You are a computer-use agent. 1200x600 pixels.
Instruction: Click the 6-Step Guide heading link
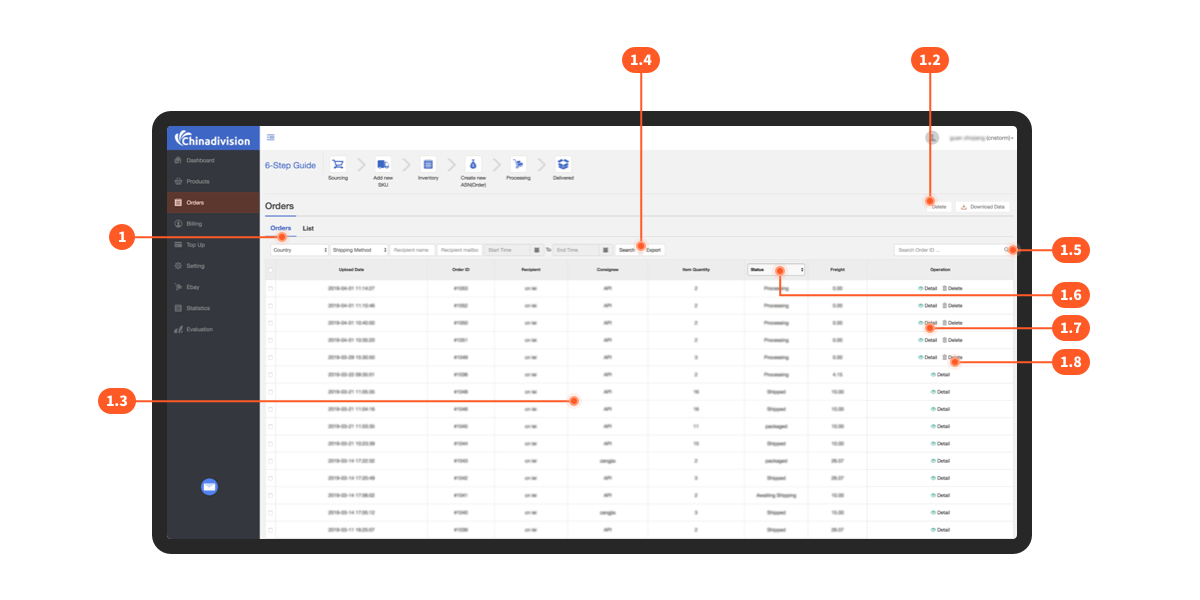(x=290, y=165)
